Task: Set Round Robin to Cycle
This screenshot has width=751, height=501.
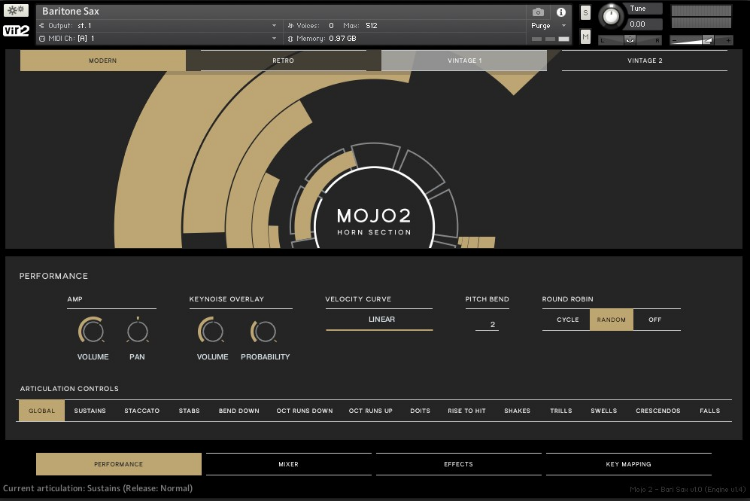Action: [568, 319]
